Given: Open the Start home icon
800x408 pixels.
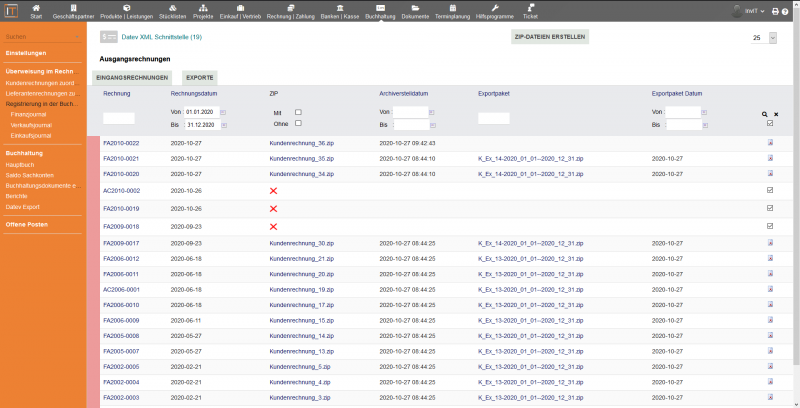Looking at the screenshot, I should 36,8.
